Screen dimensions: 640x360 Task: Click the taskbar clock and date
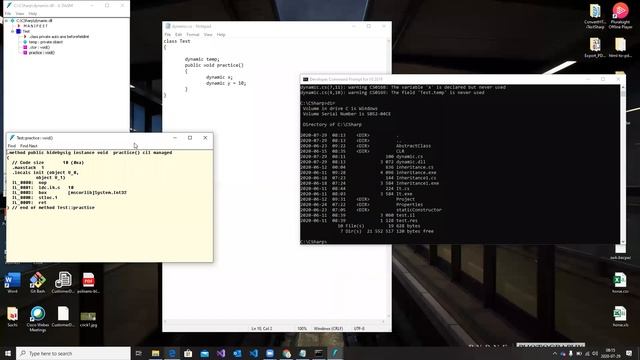click(x=610, y=353)
